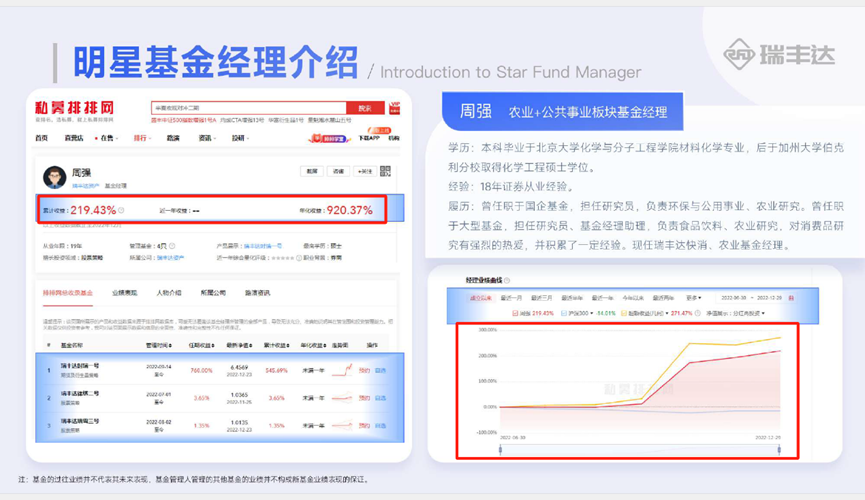The height and width of the screenshot is (500, 865).
Task: Click 自选 in fund row 2
Action: [381, 398]
